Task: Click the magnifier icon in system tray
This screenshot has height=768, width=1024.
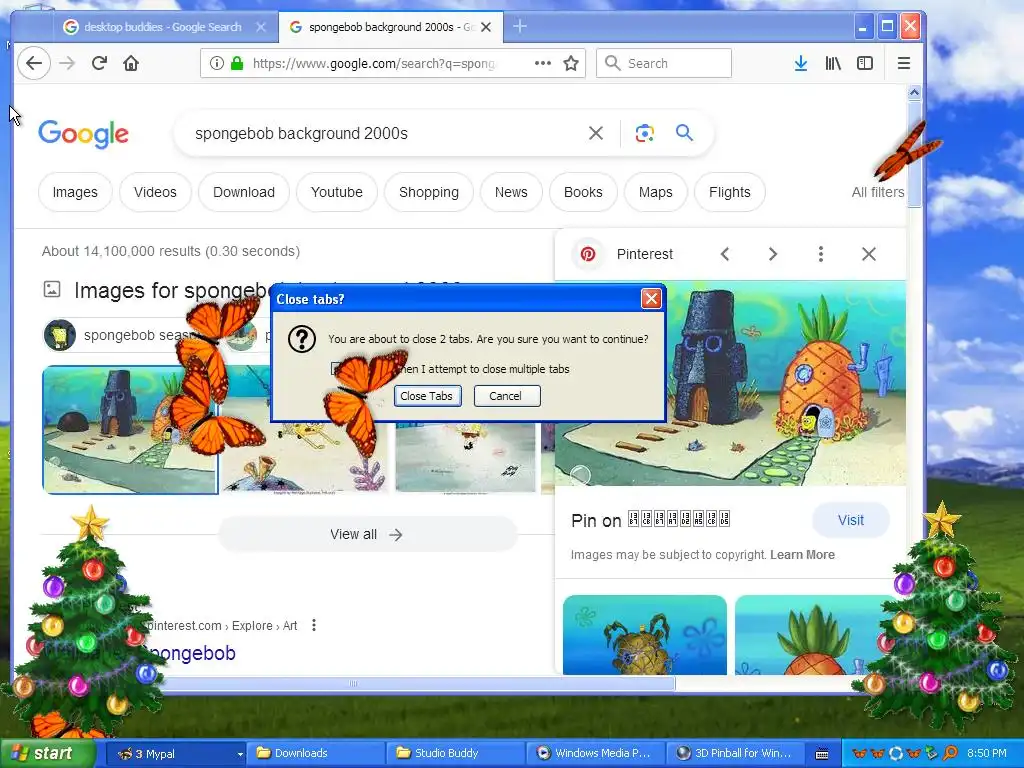Action: (x=951, y=753)
